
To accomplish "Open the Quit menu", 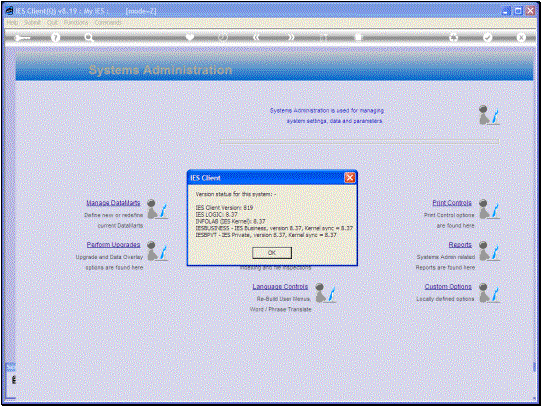I will [x=52, y=22].
